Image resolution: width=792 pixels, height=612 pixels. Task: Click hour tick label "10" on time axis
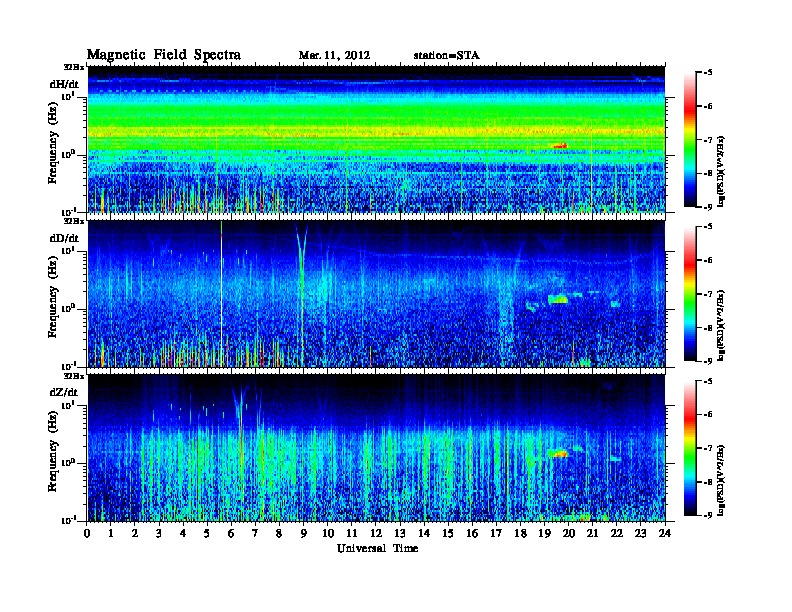point(328,534)
